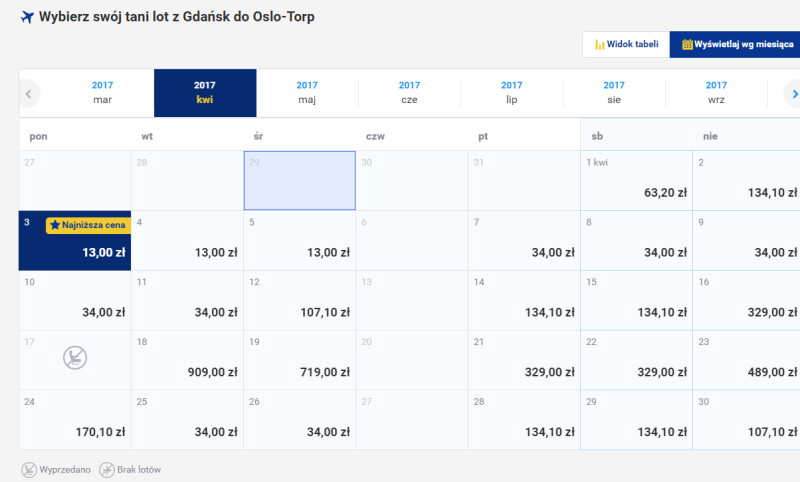This screenshot has height=482, width=800.
Task: Open the 2017 sie month tab
Action: click(x=614, y=93)
